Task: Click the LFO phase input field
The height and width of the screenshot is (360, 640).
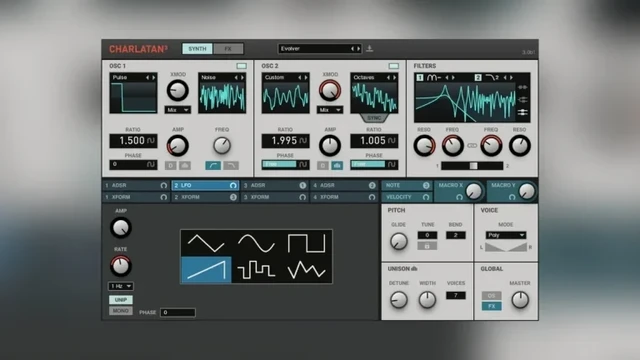Action: [x=178, y=313]
